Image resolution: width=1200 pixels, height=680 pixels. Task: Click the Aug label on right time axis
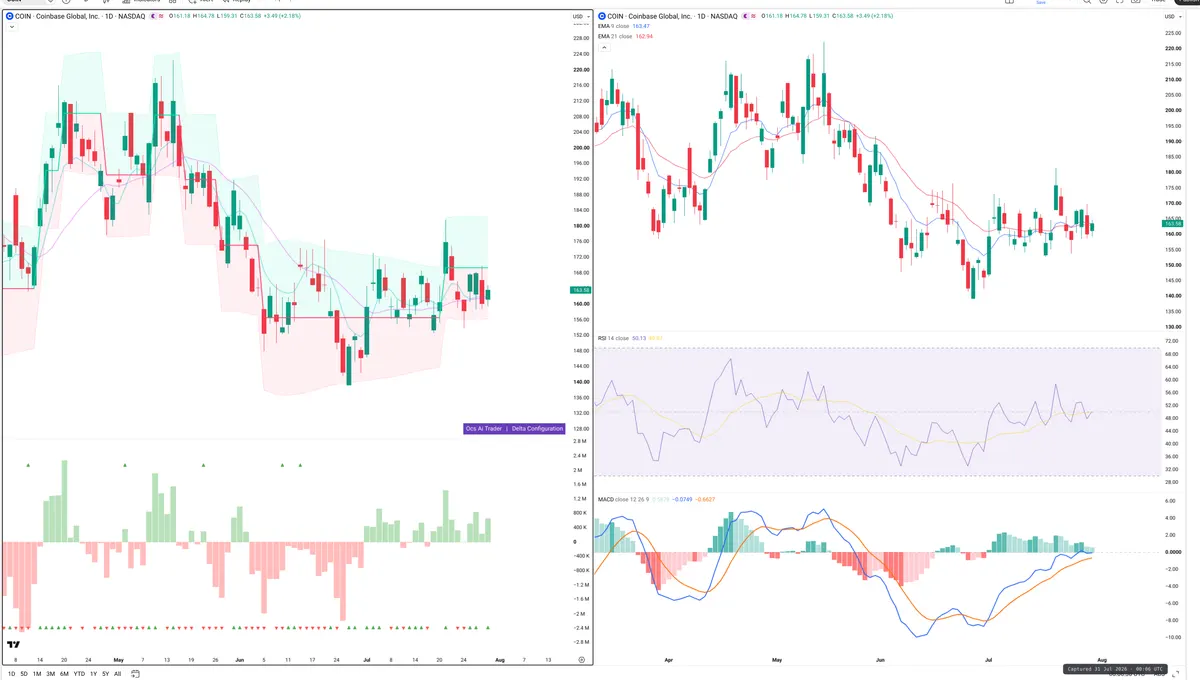point(1102,661)
